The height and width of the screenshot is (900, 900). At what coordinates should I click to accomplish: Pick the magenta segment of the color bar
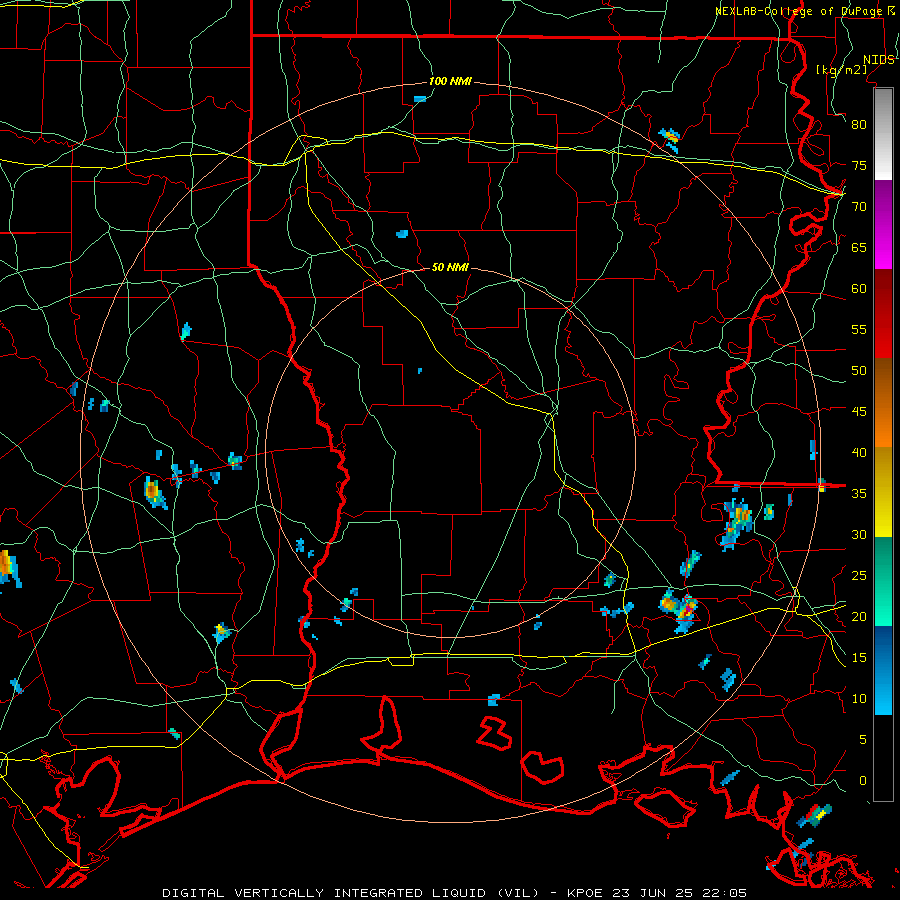coord(883,247)
